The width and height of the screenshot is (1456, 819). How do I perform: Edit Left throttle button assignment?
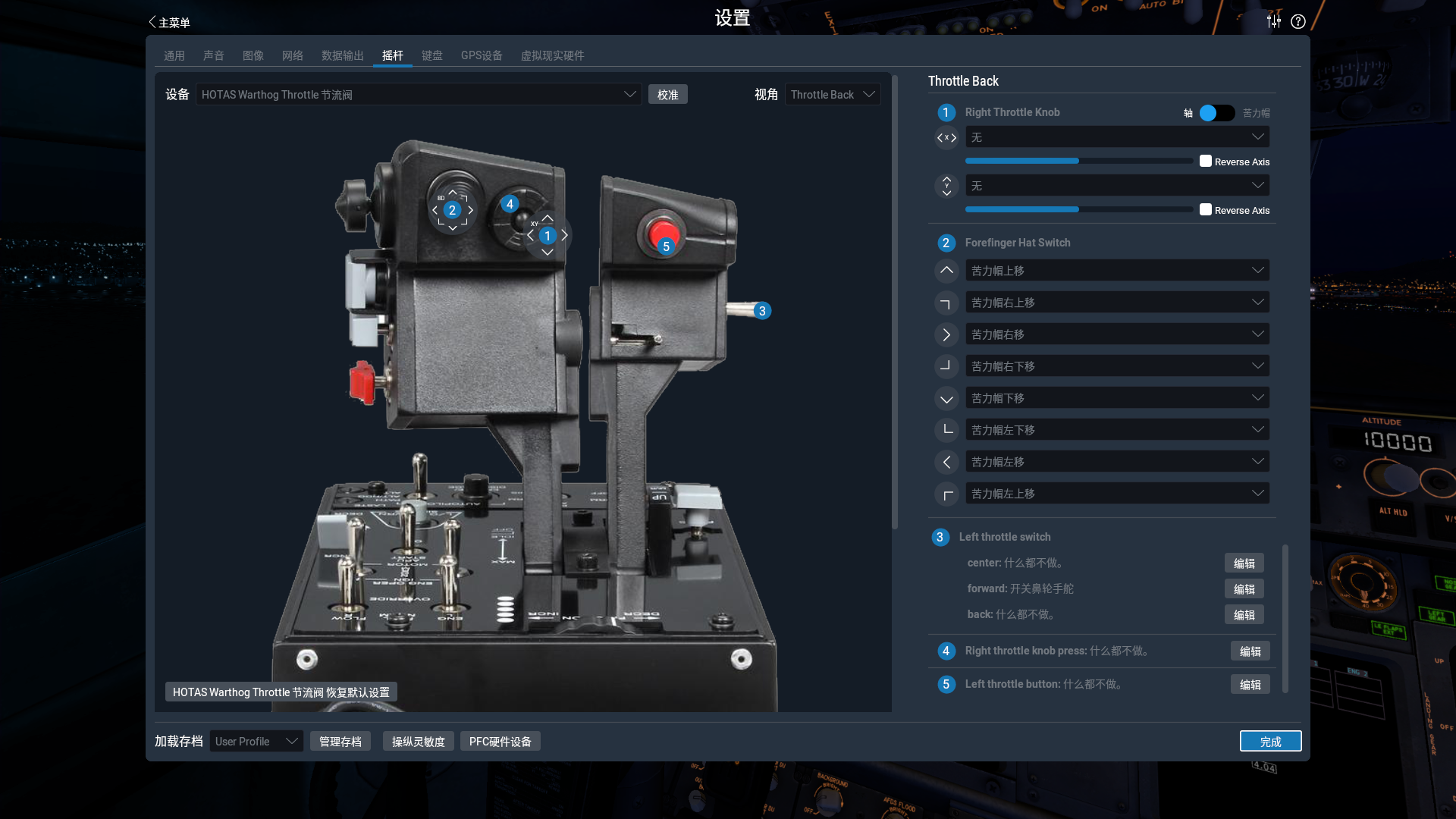pos(1250,685)
